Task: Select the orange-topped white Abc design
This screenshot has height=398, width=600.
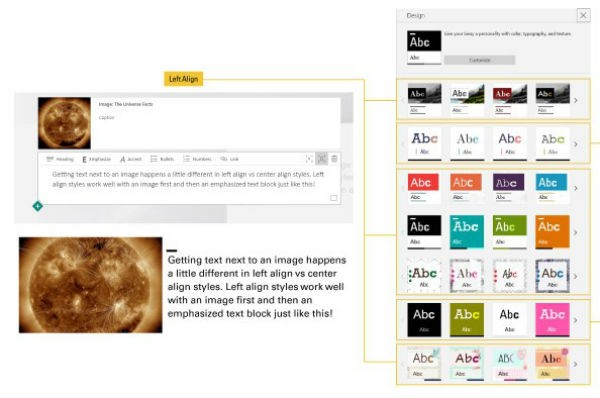Action: pos(466,188)
